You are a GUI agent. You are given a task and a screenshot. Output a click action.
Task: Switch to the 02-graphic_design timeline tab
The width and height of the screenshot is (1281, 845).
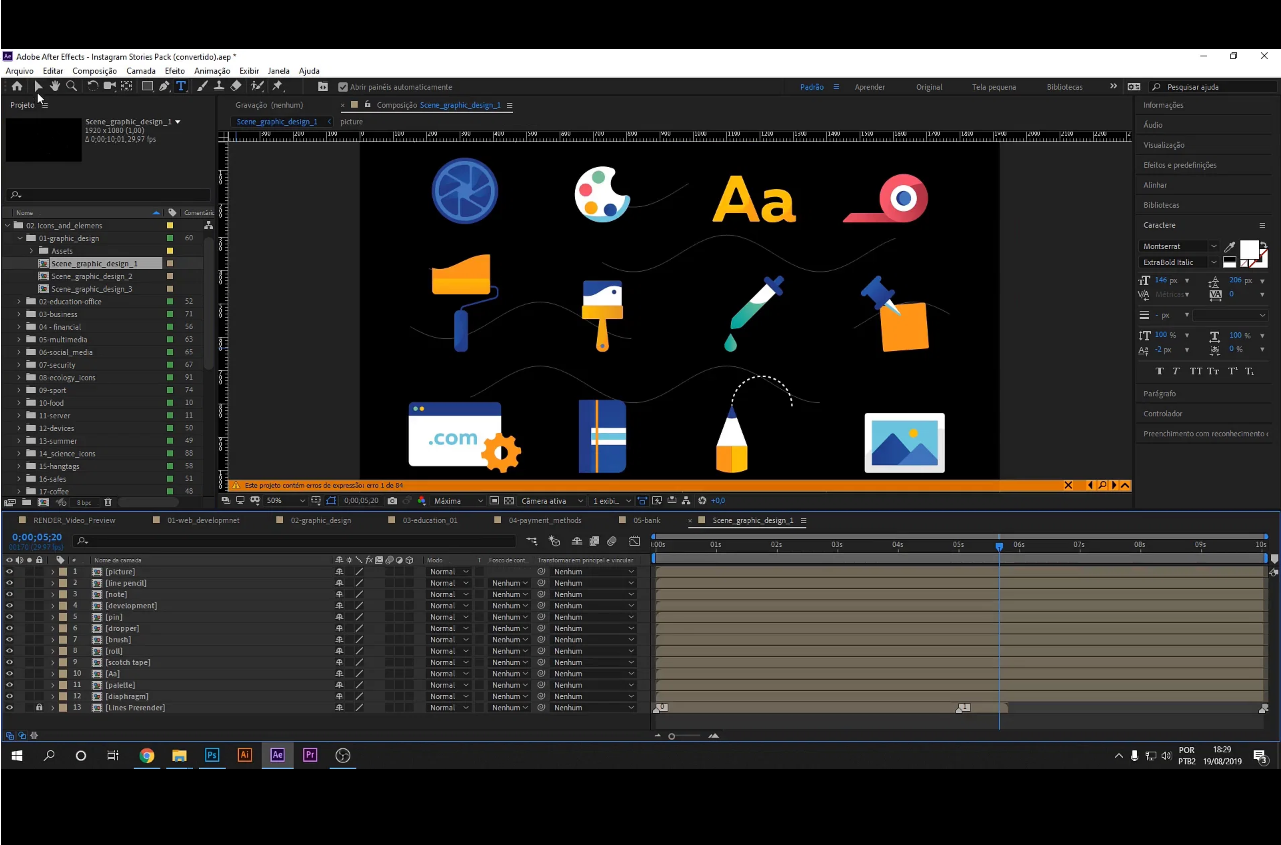click(x=321, y=520)
